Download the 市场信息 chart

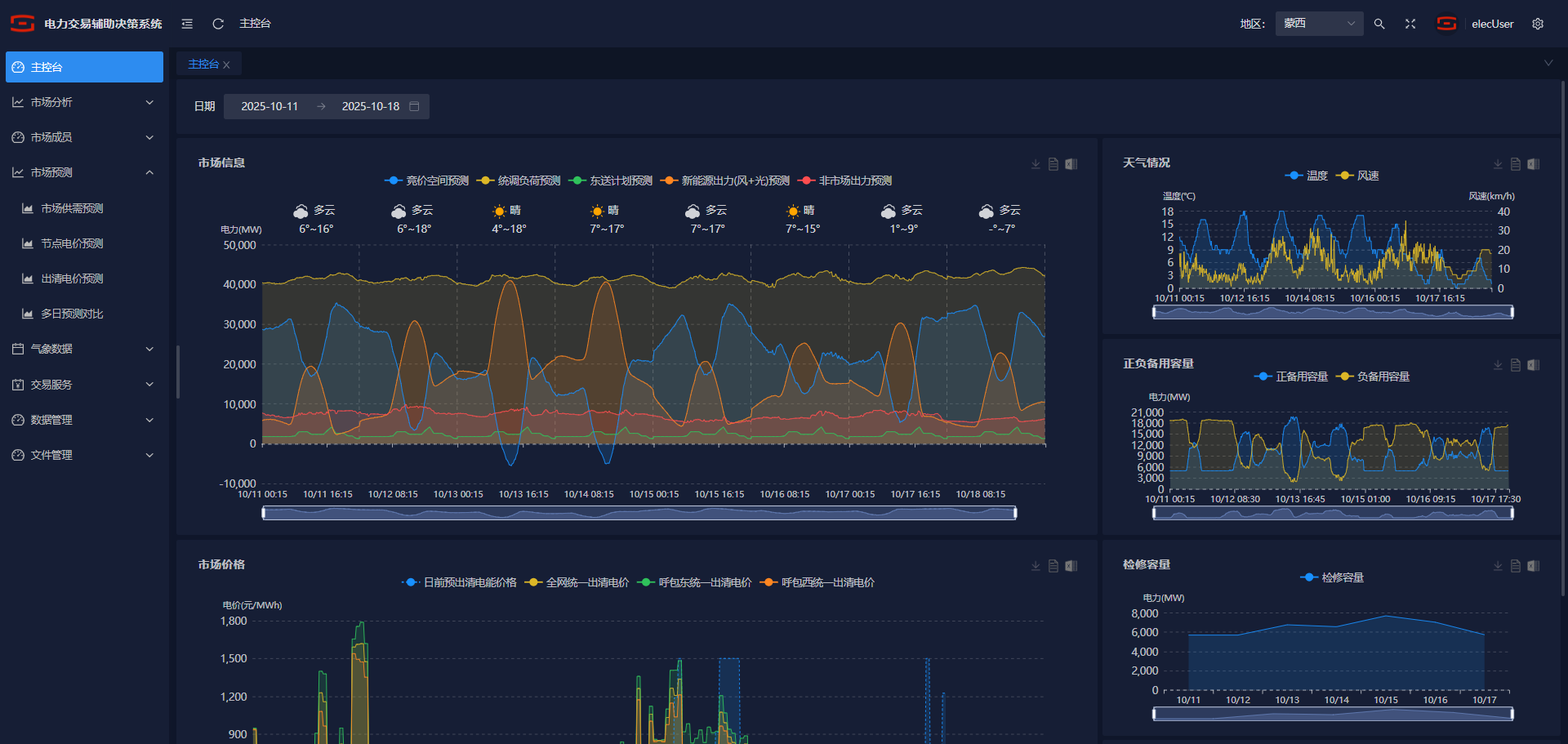(1036, 164)
